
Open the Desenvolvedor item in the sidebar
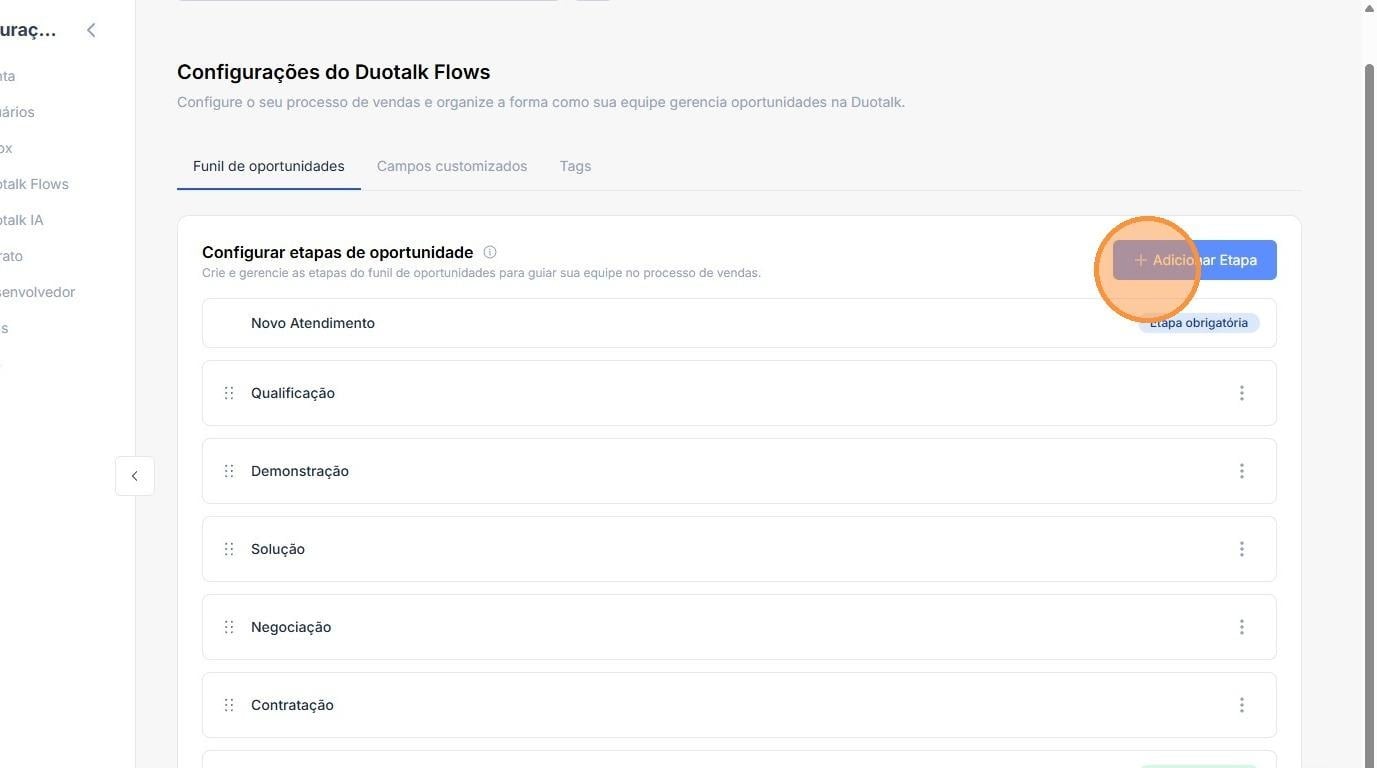coord(37,292)
